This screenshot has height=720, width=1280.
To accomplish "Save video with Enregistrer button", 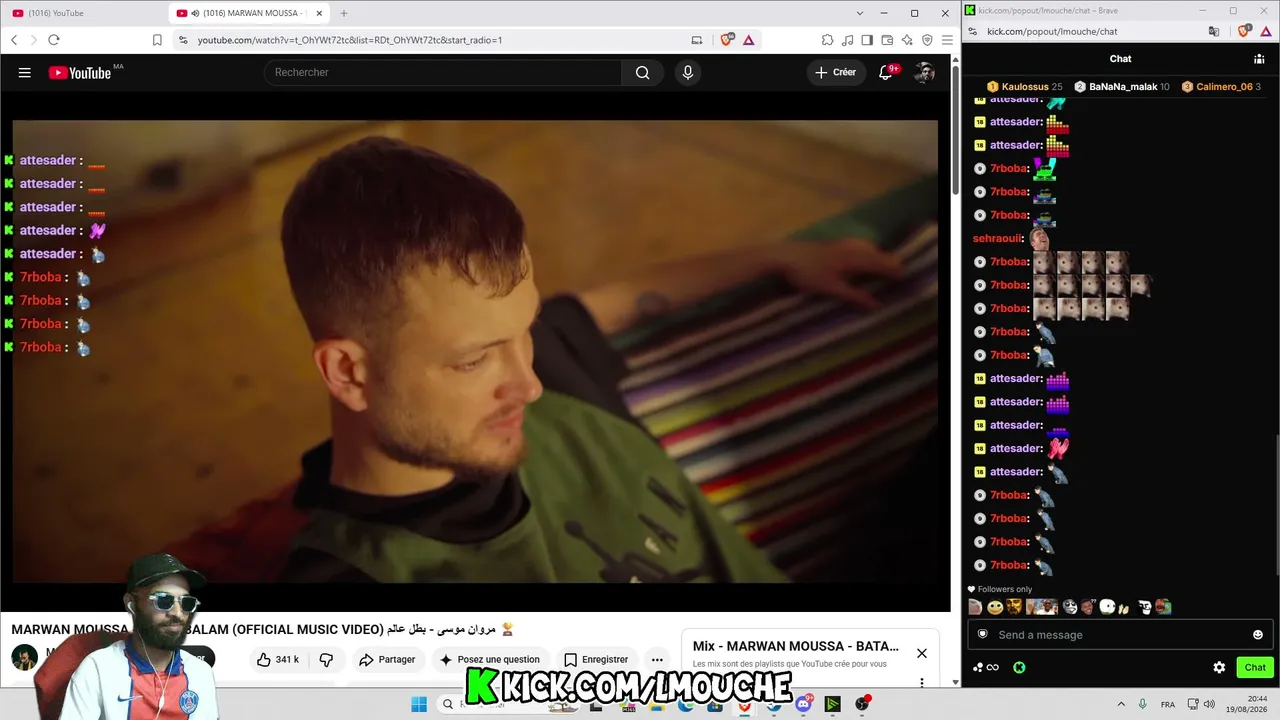I will [596, 659].
